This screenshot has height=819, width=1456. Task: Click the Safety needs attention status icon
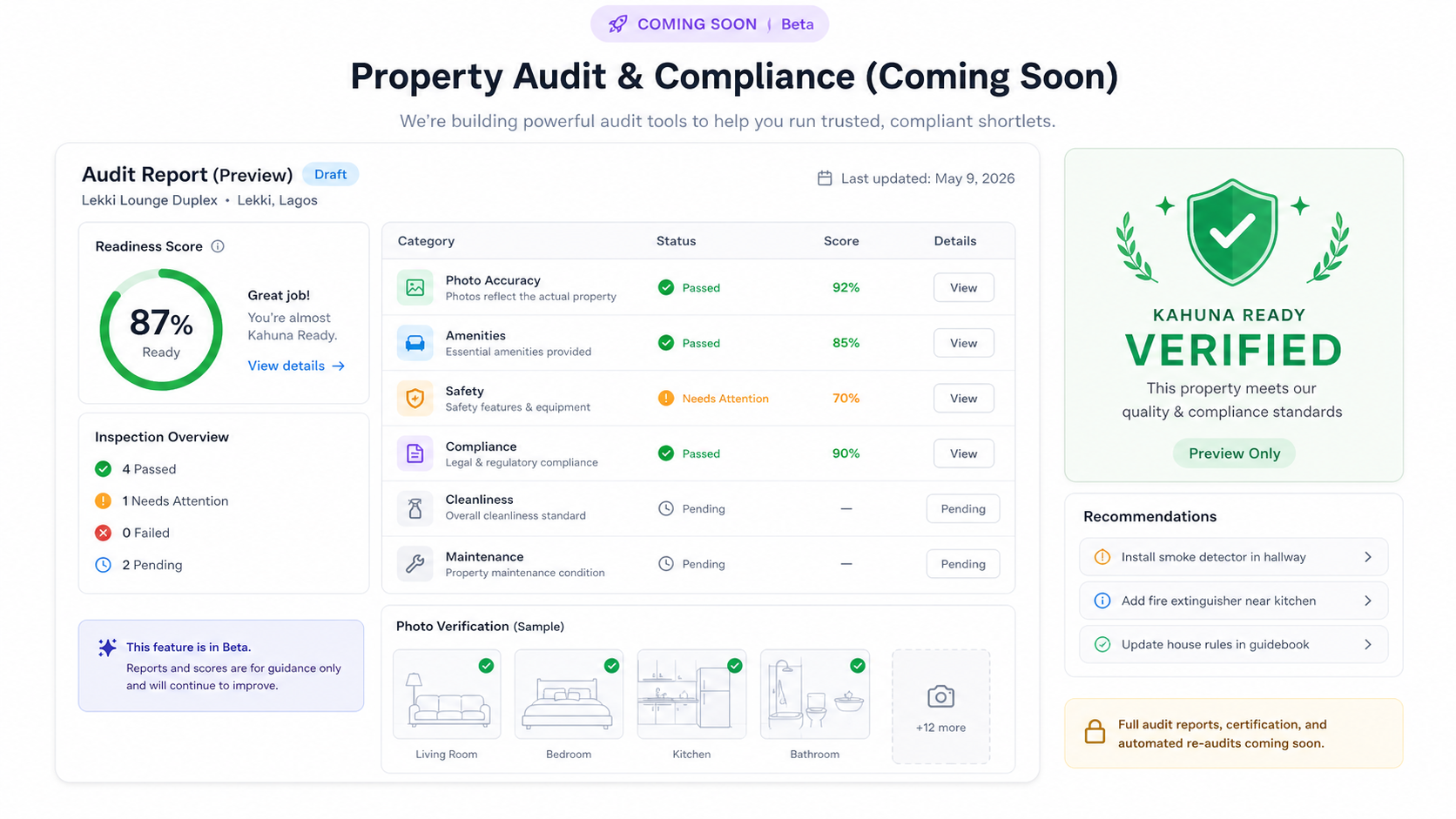pos(666,399)
